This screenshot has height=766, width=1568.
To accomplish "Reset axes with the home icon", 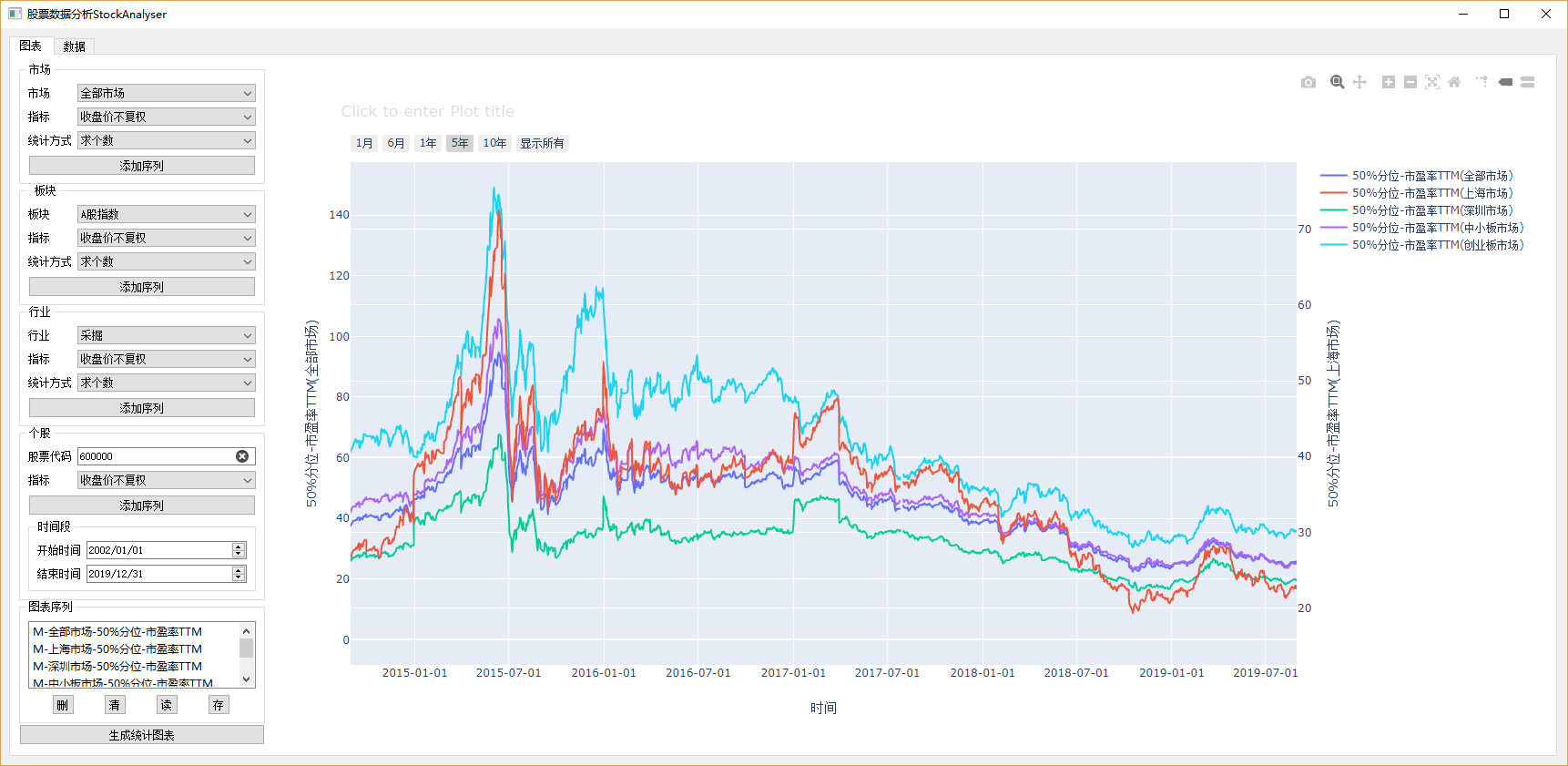I will 1454,82.
